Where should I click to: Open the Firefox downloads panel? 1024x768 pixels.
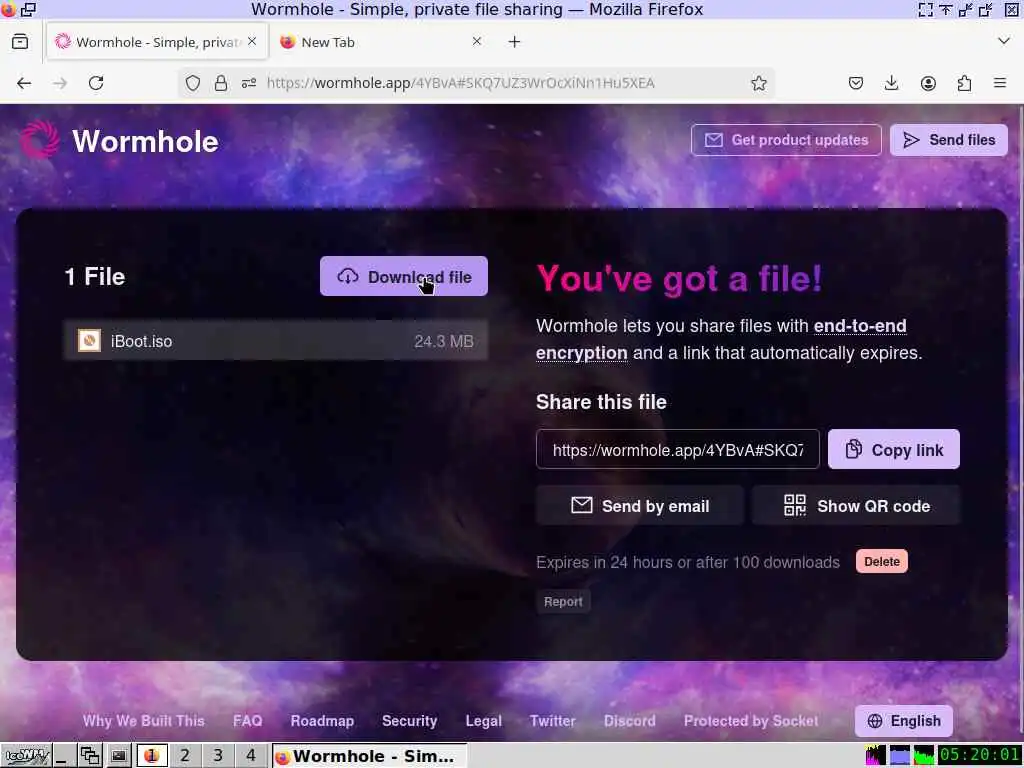(891, 83)
